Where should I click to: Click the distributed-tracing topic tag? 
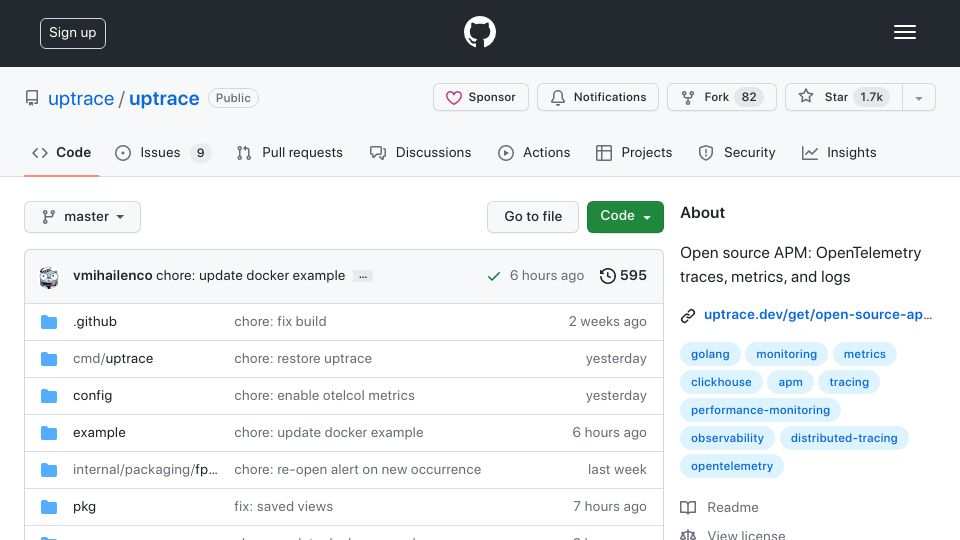[844, 438]
